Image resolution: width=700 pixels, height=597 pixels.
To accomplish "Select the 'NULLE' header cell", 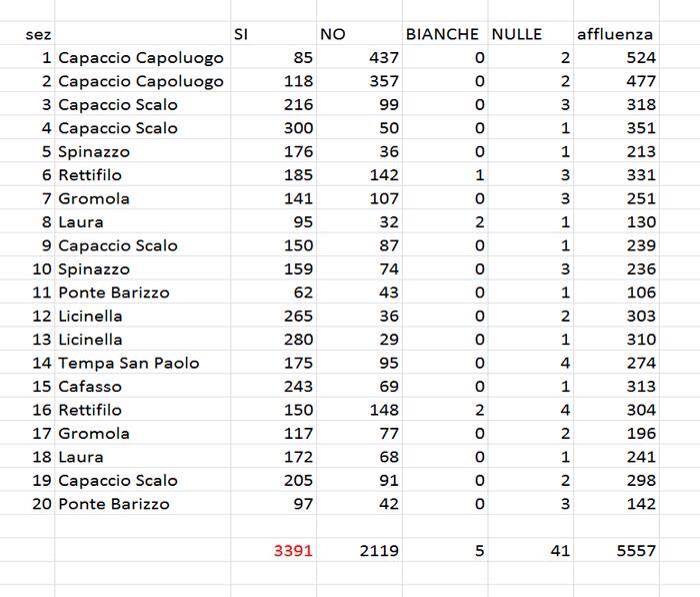I will pos(531,34).
